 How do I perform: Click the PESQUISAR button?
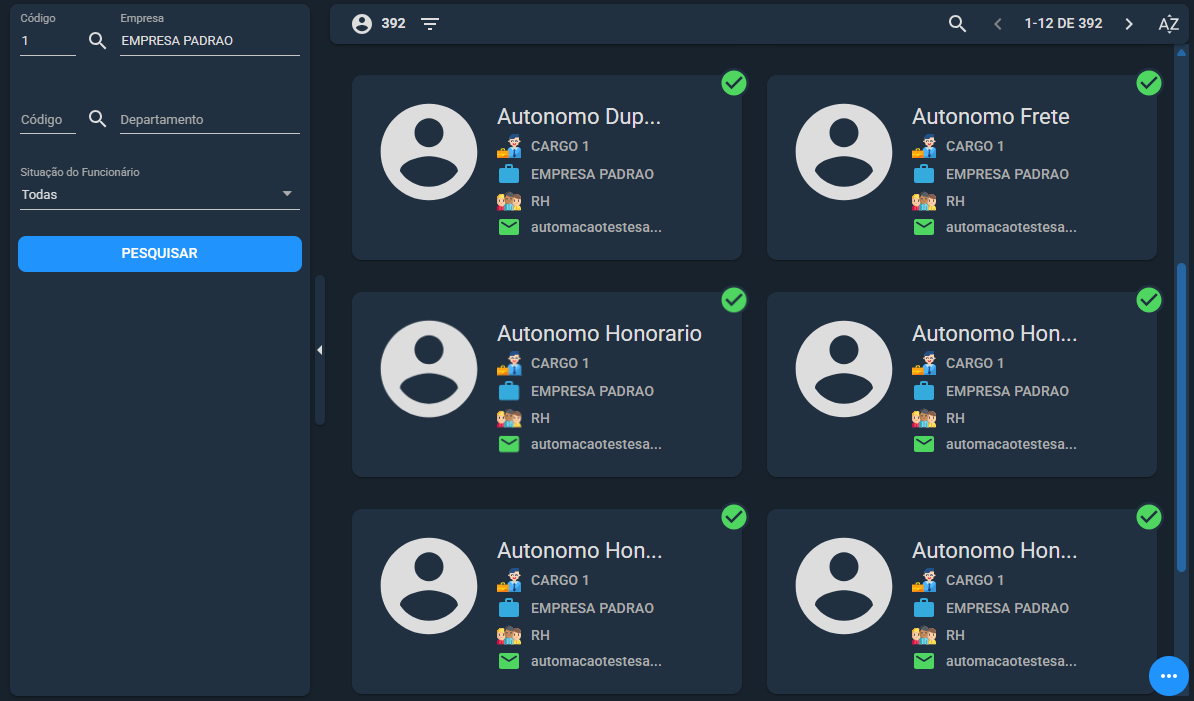(160, 253)
